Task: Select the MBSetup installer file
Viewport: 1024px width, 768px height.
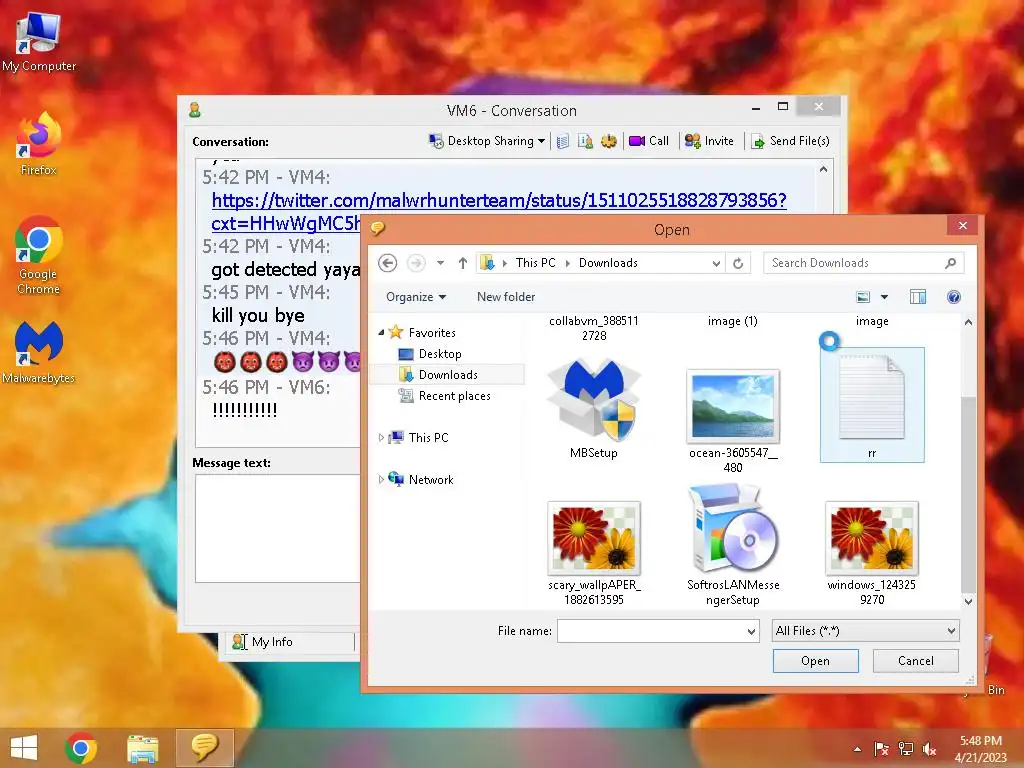Action: [x=594, y=408]
